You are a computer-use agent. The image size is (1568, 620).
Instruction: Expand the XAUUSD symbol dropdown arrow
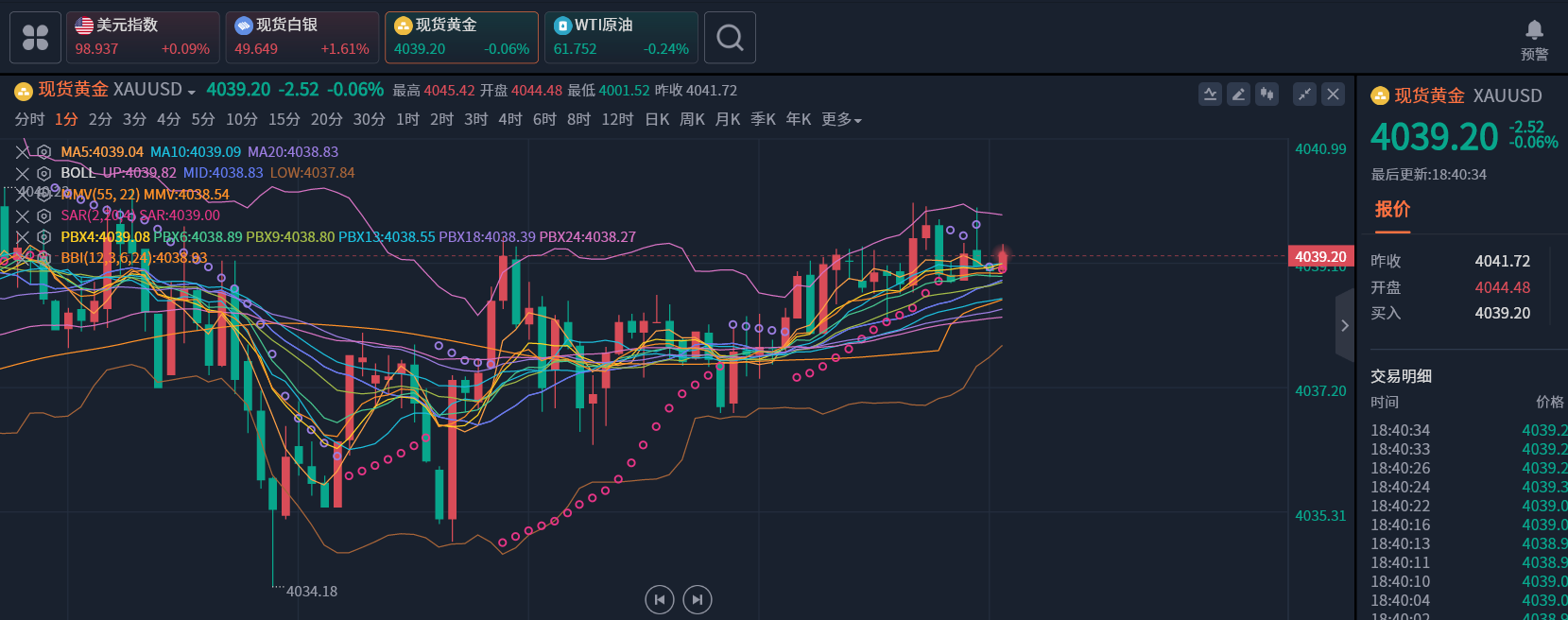click(192, 92)
